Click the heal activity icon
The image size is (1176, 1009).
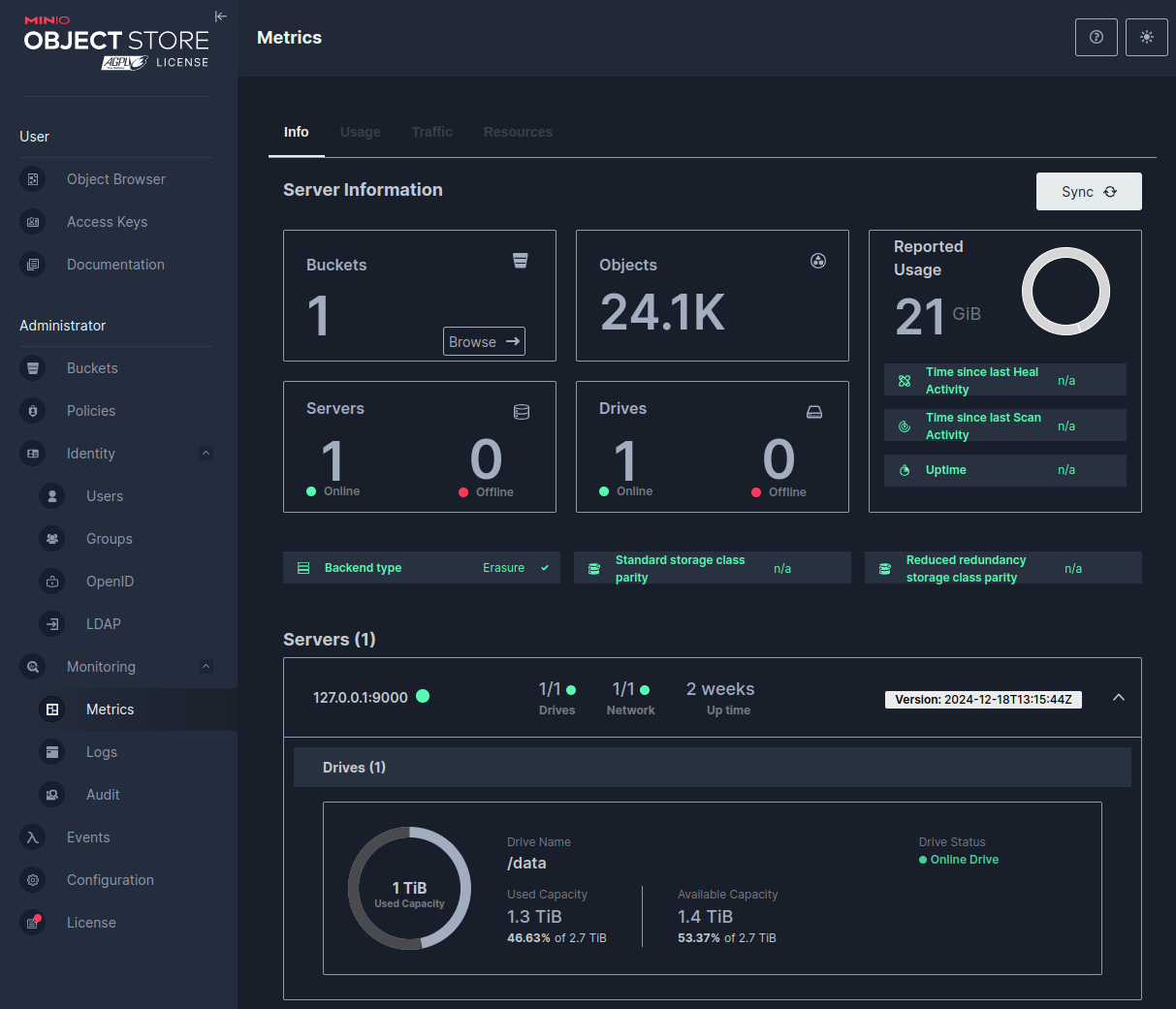905,381
